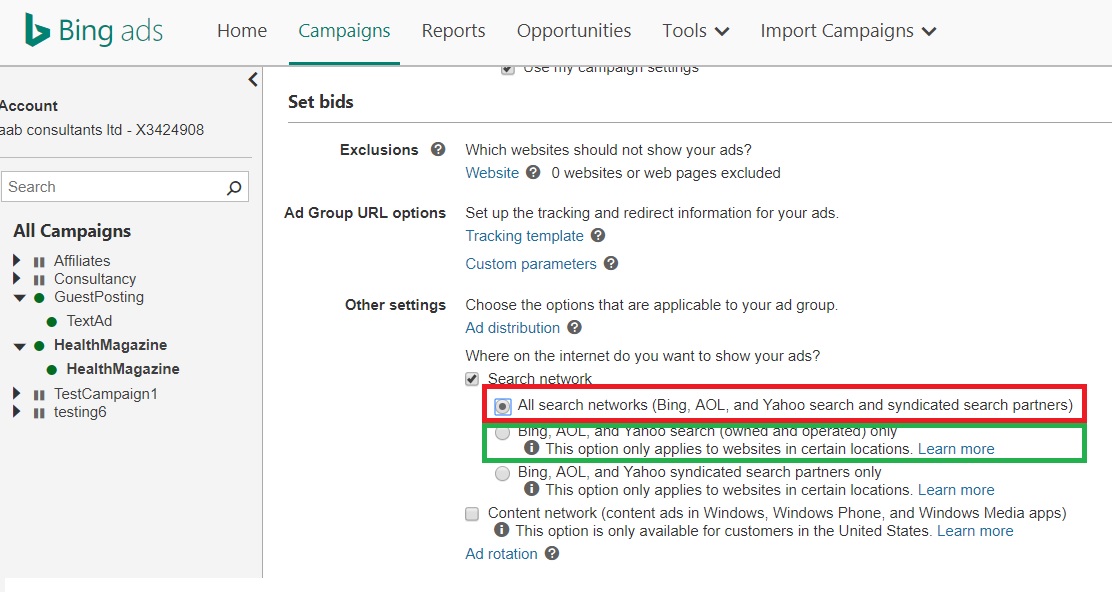
Task: Toggle the Use my campaign settings checkbox
Action: (x=507, y=69)
